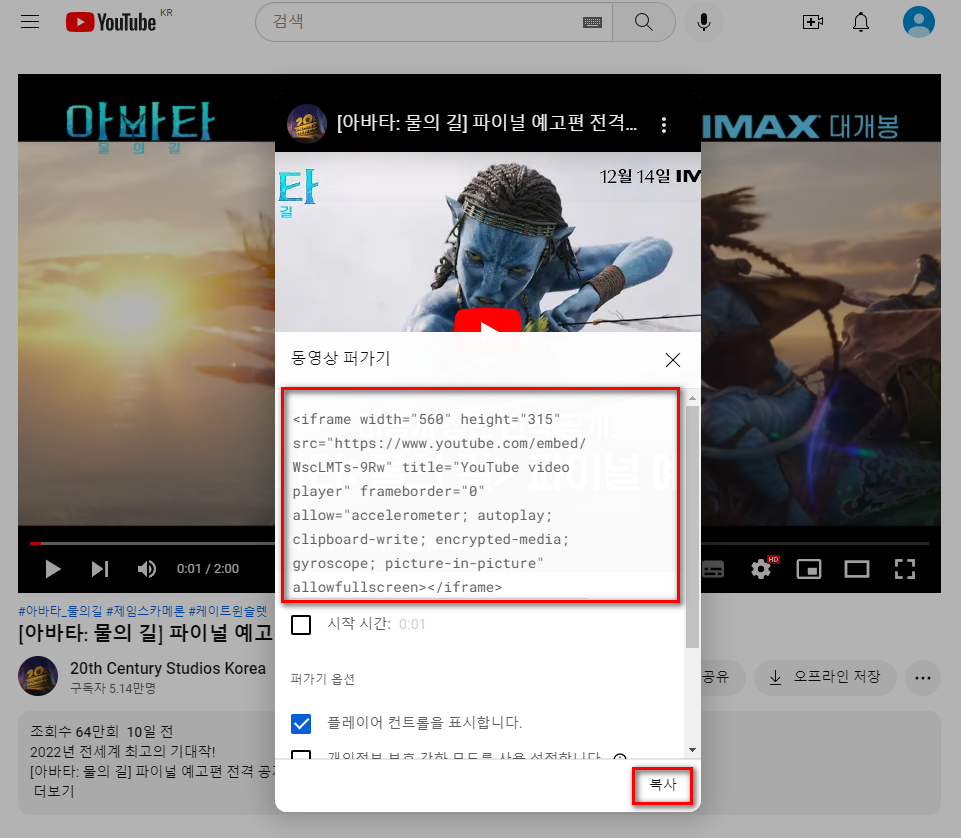Click the 20th Century channel icon in embed preview
The image size is (961, 838).
pyautogui.click(x=306, y=123)
